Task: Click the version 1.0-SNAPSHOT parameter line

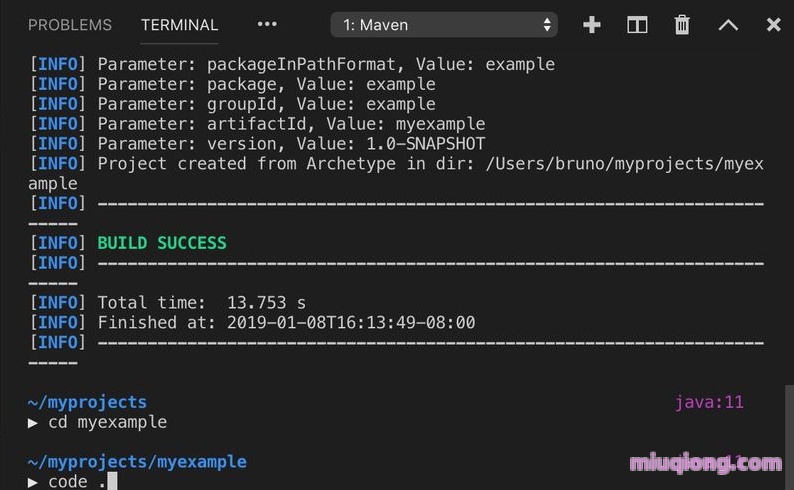Action: coord(291,144)
